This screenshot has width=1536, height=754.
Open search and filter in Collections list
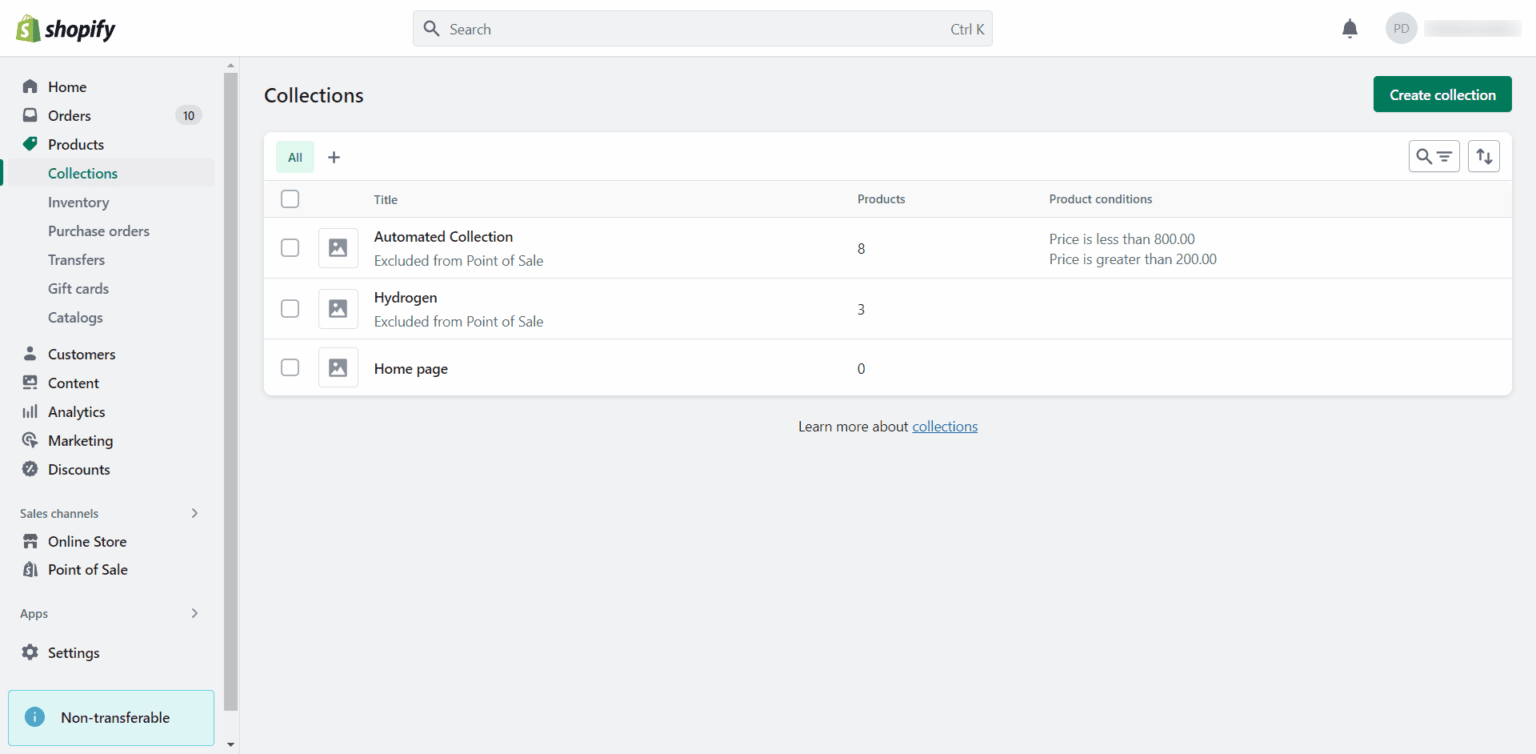(1434, 156)
